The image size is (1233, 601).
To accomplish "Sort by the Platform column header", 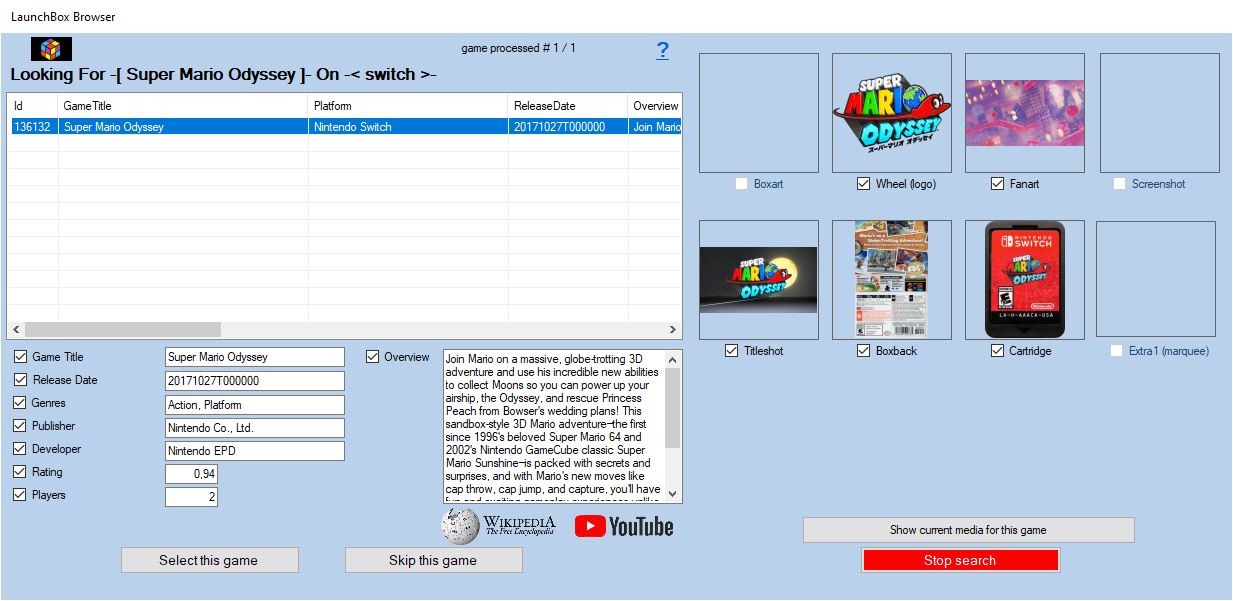I will point(407,106).
